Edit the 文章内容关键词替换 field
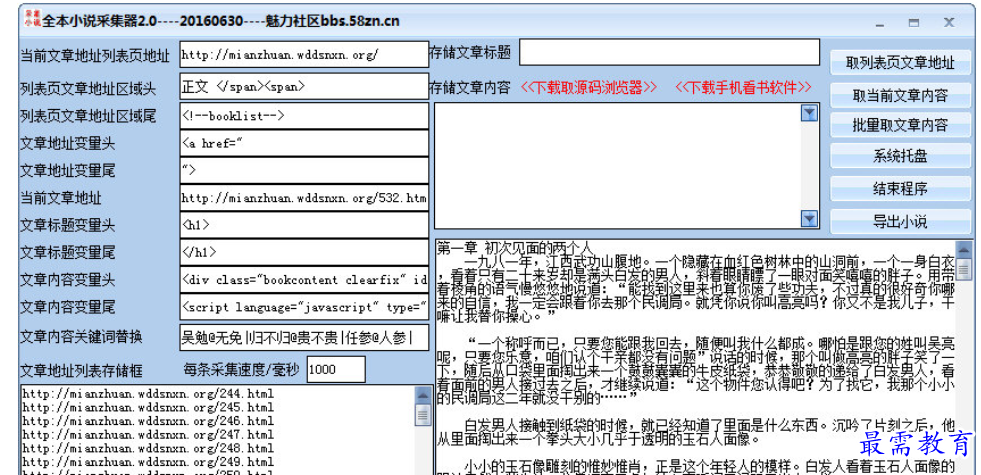The width and height of the screenshot is (981, 475). coord(304,337)
